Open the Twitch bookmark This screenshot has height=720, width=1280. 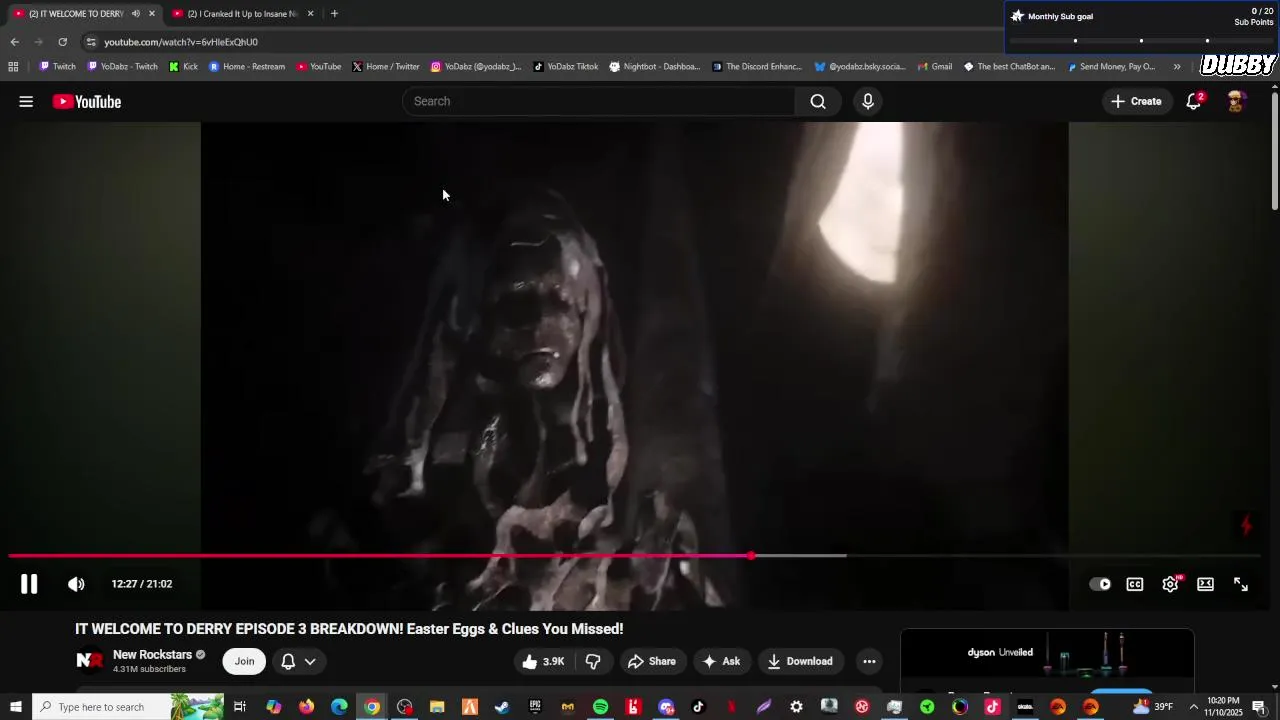pos(57,67)
